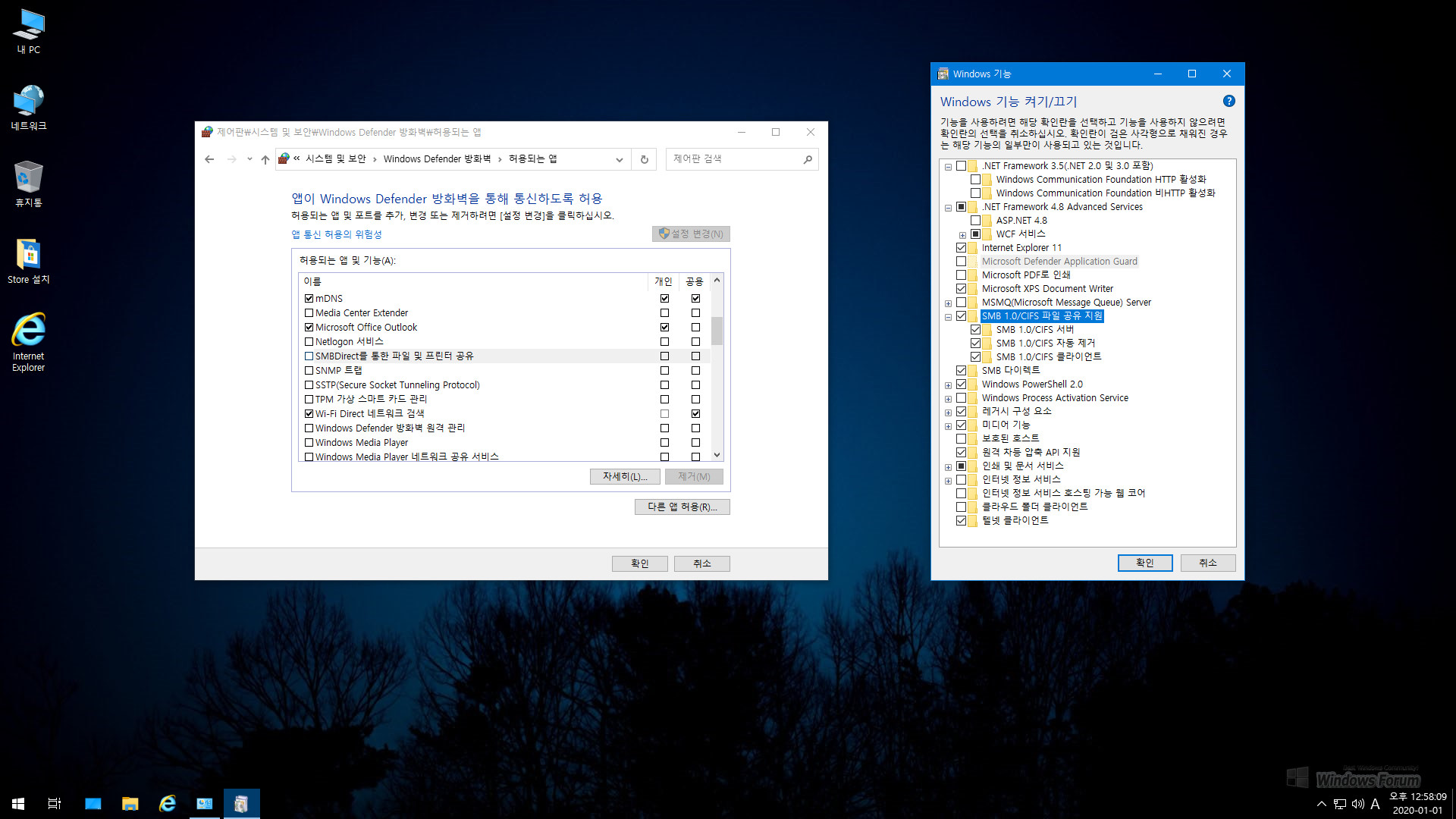This screenshot has height=819, width=1456.
Task: Click scroll up arrow in apps list
Action: (x=717, y=280)
